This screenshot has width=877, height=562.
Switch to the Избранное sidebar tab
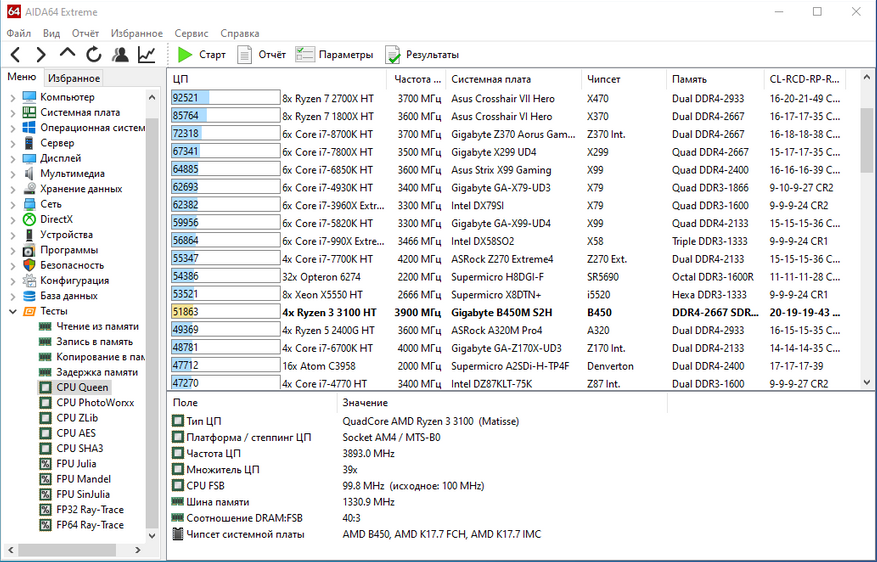(x=74, y=78)
